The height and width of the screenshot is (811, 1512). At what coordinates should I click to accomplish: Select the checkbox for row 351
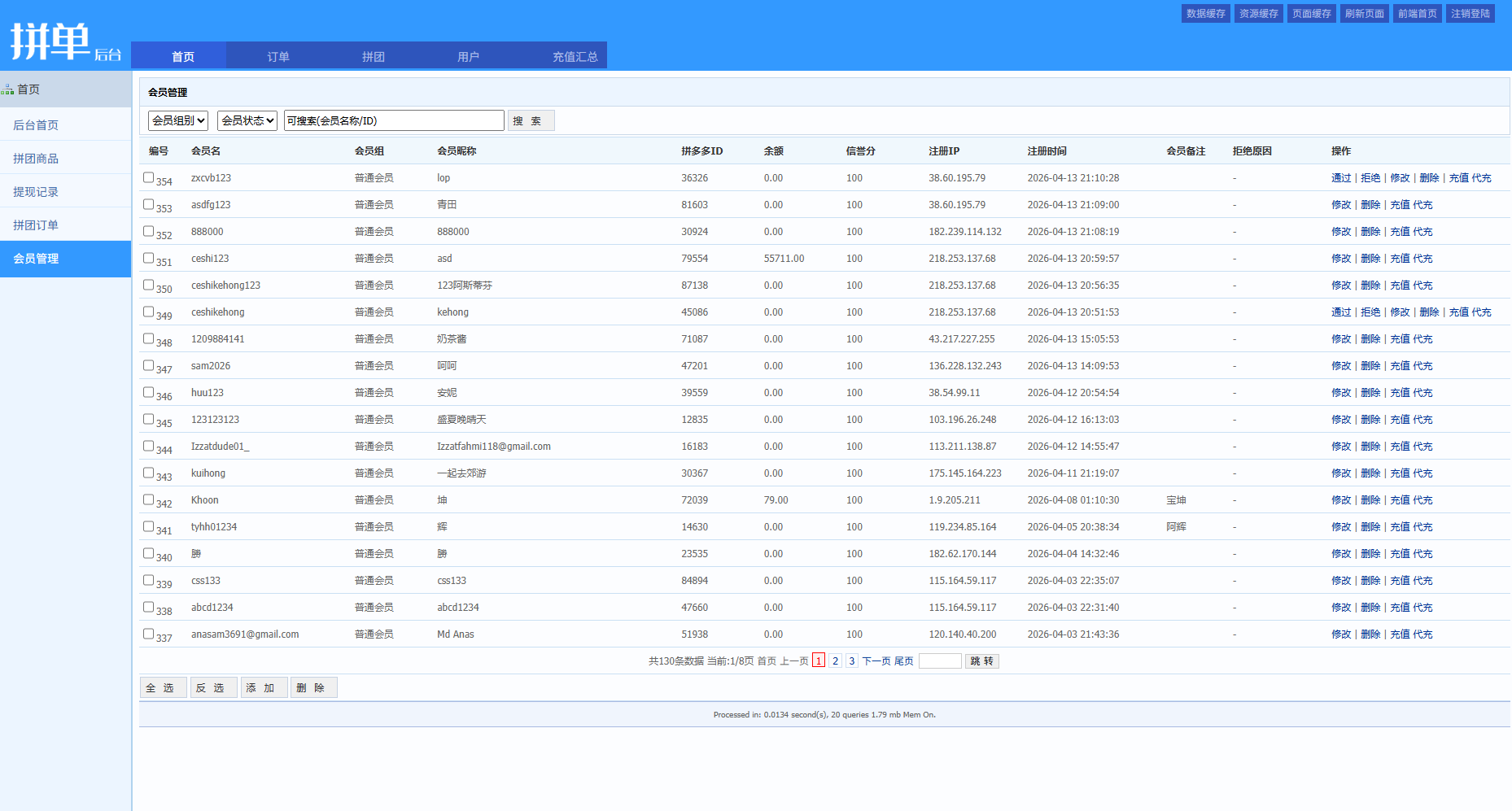tap(148, 258)
